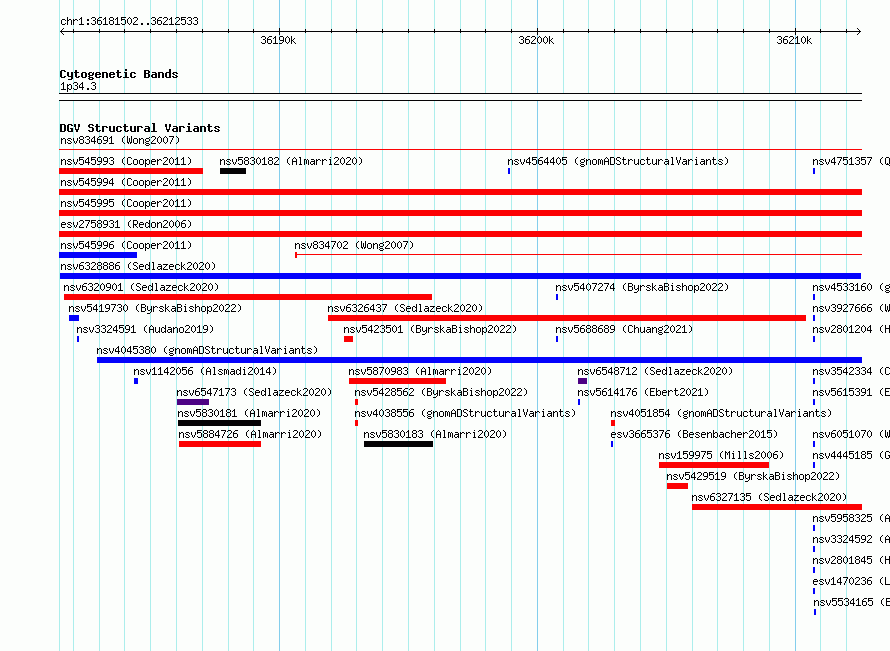Screen dimensions: 890x651
Task: Click the 1p34.3 cytogenetic band label
Action: tap(78, 86)
